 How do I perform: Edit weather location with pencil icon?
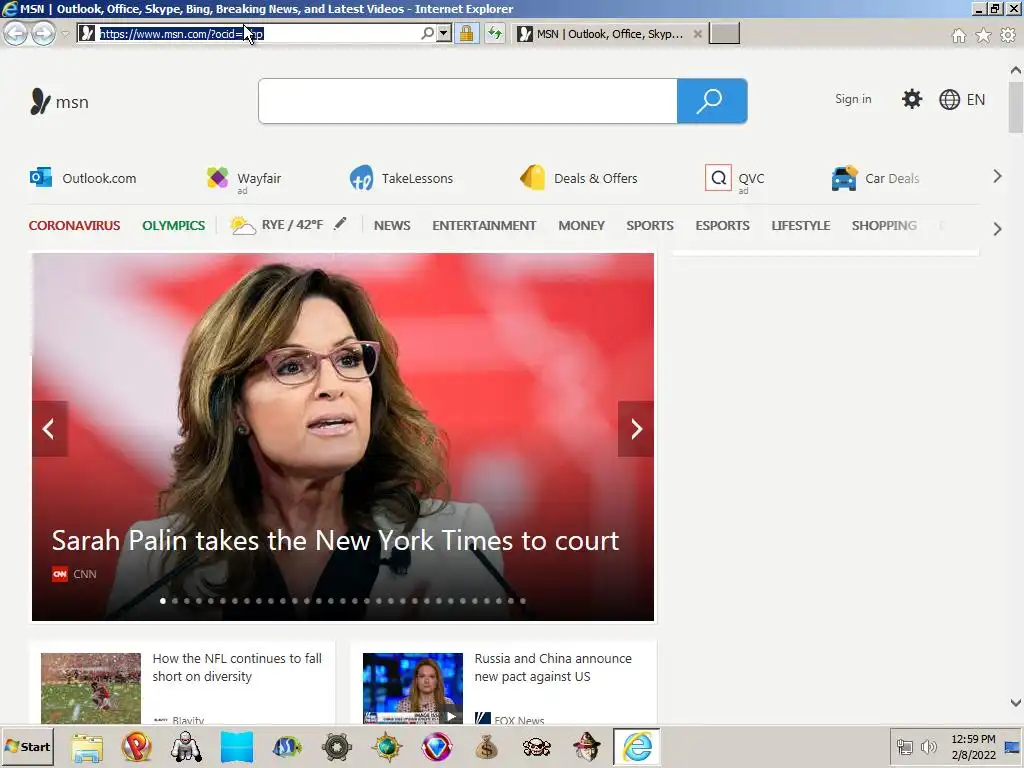point(340,224)
